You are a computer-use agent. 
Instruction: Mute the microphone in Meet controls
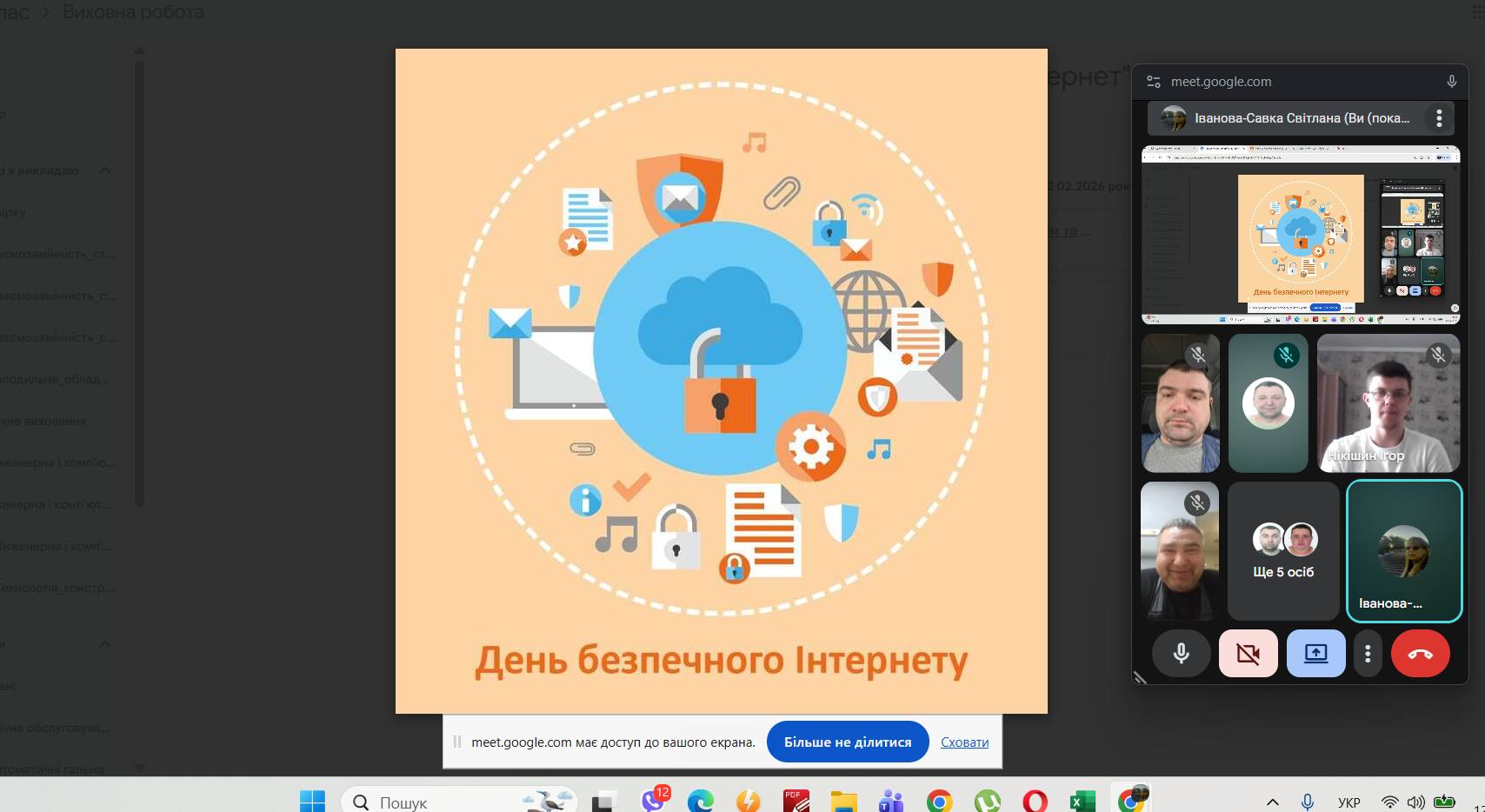coord(1181,654)
